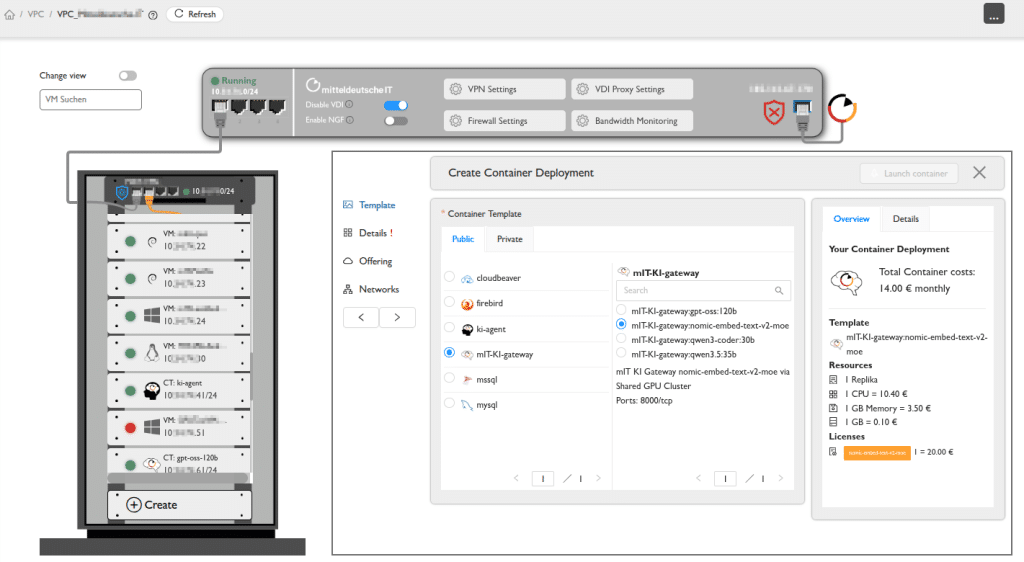Switch to the Private templates tab
Viewport: 1024px width, 562px height.
pos(509,239)
